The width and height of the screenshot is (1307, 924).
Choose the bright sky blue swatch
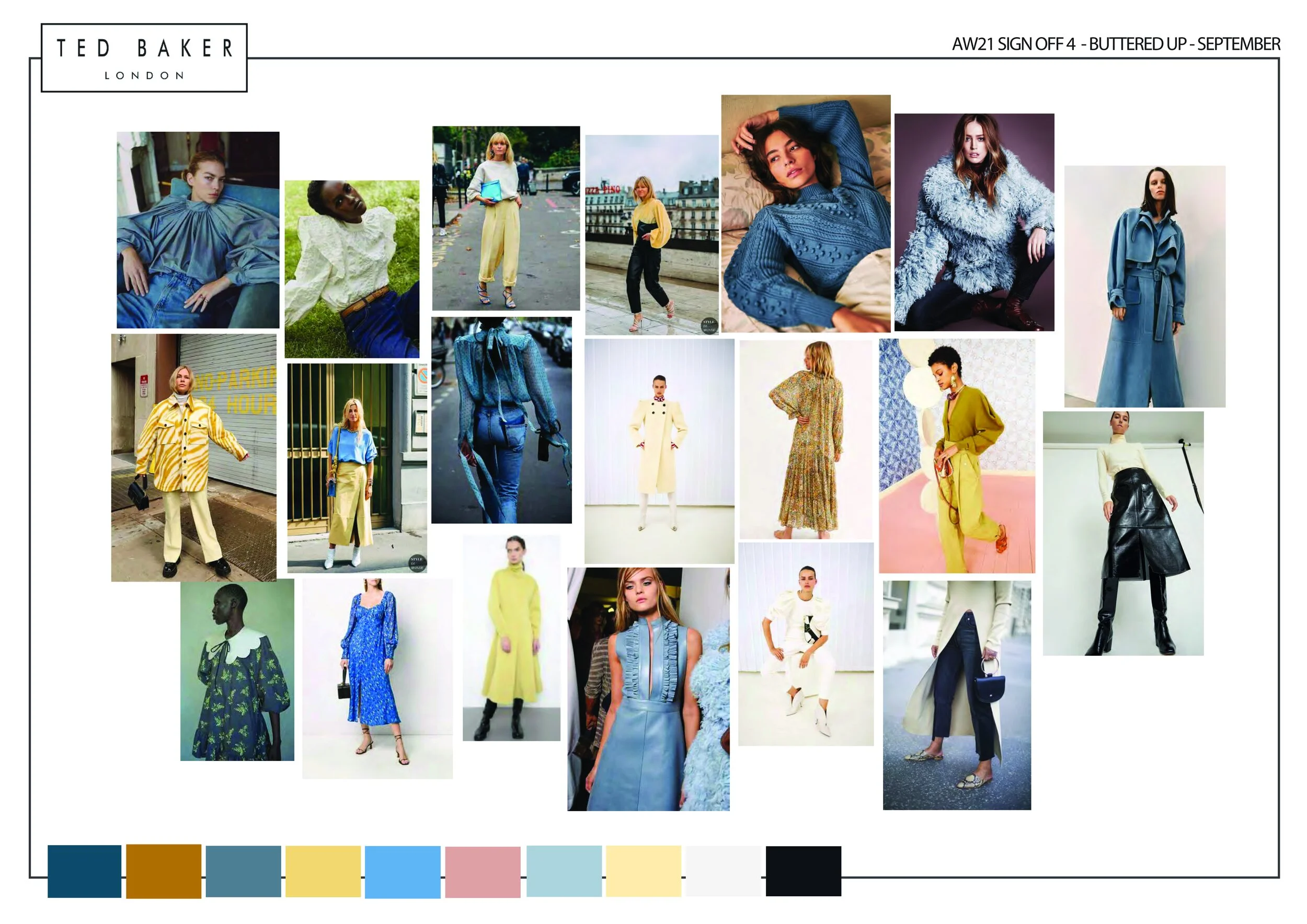(x=403, y=872)
